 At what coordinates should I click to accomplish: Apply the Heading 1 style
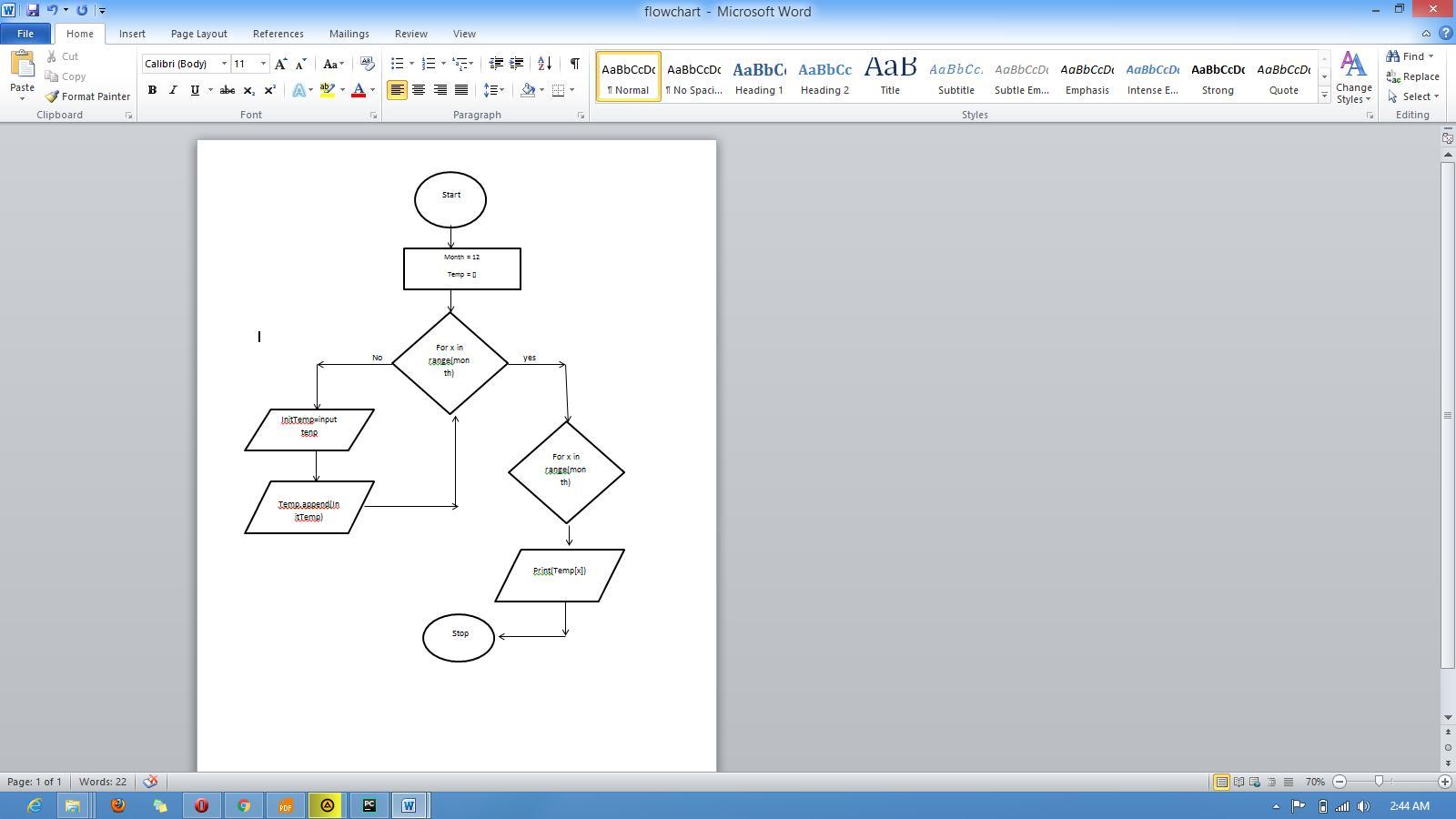759,76
